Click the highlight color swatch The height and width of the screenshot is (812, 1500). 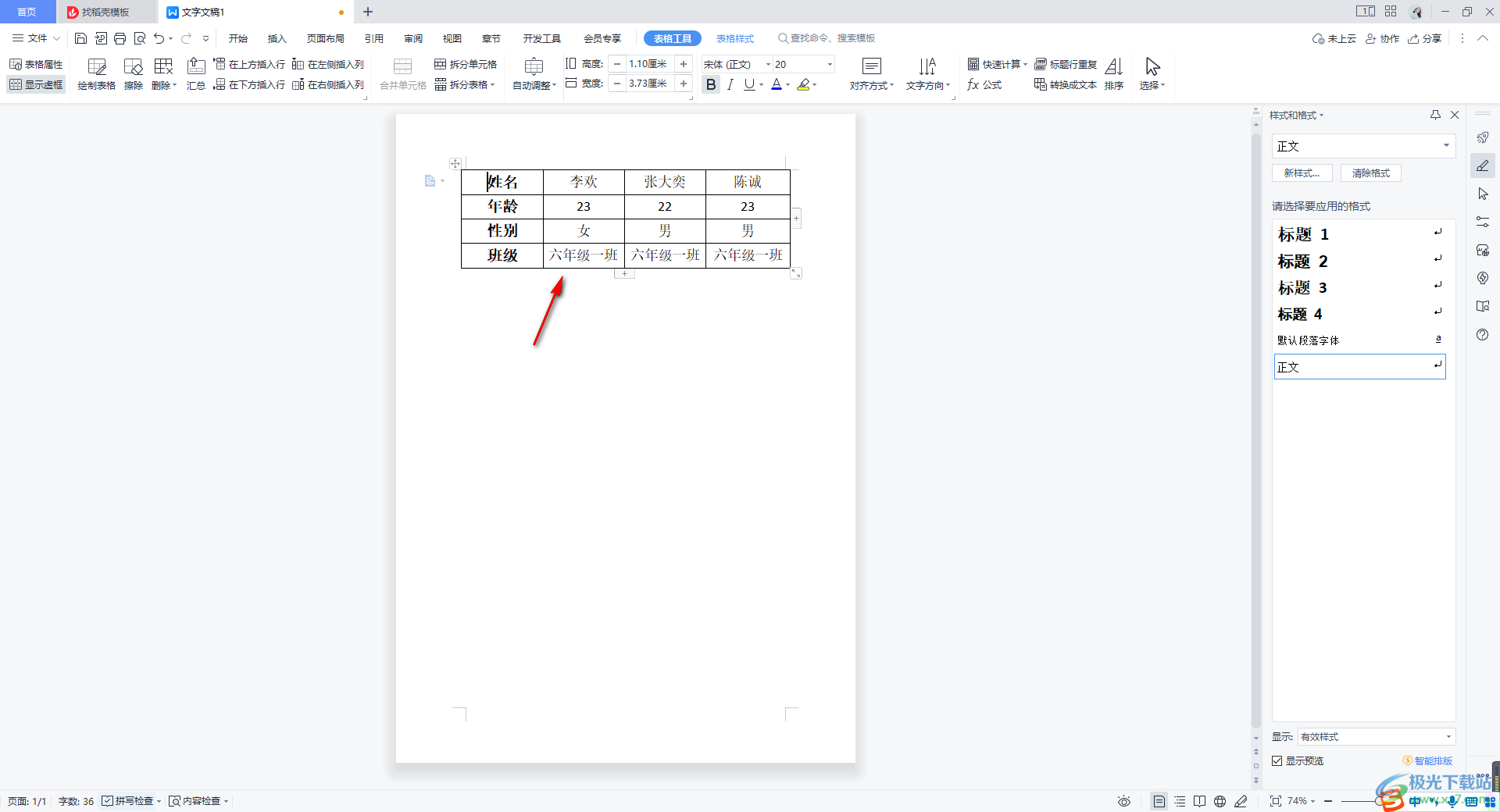click(803, 84)
